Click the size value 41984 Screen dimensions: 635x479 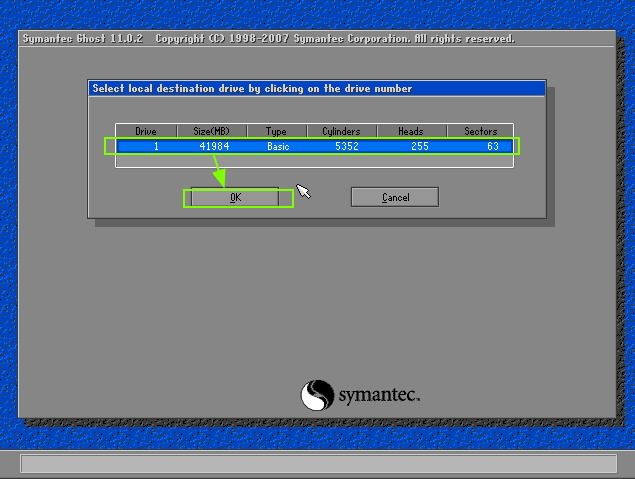pos(214,146)
